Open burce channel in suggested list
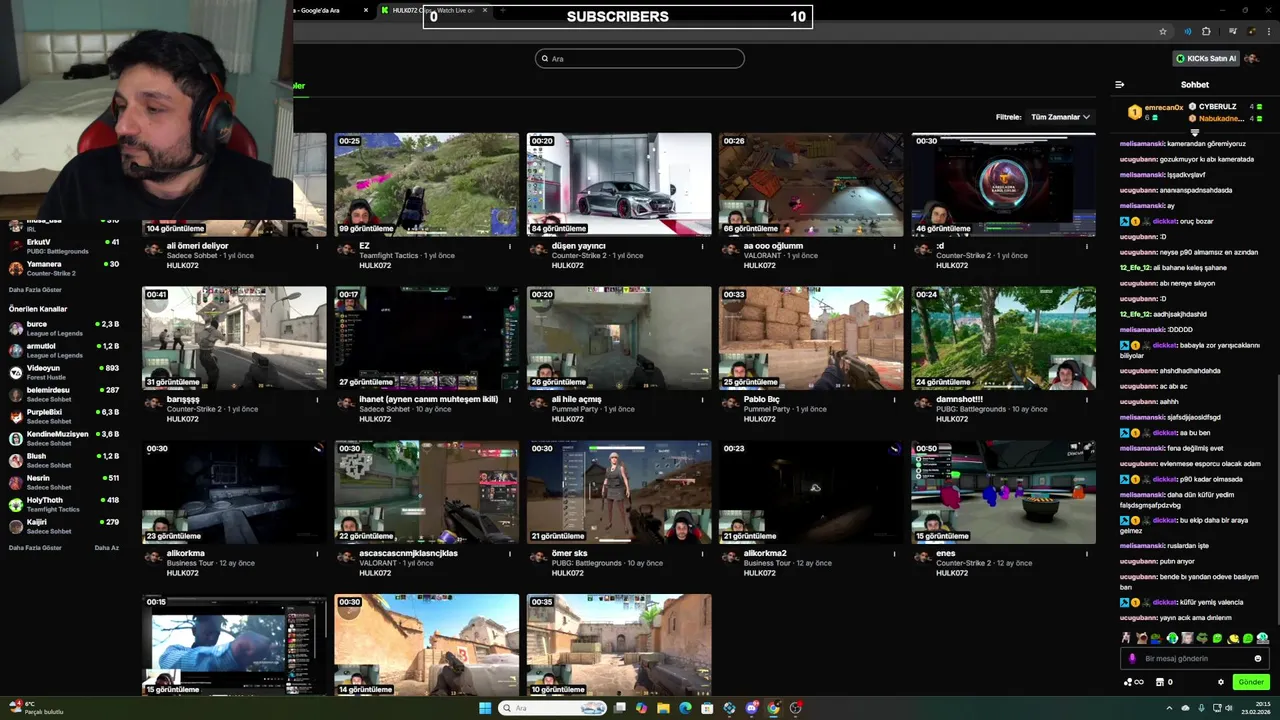Viewport: 1280px width, 720px height. (x=64, y=328)
